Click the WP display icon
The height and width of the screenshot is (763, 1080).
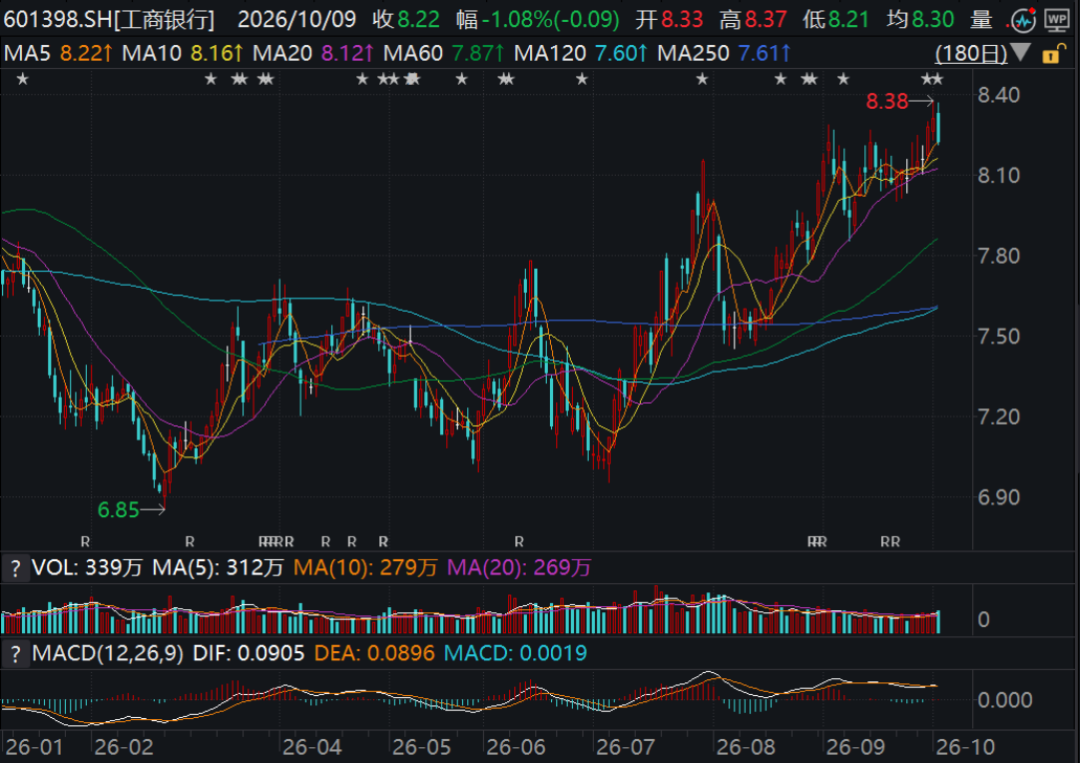(1057, 20)
